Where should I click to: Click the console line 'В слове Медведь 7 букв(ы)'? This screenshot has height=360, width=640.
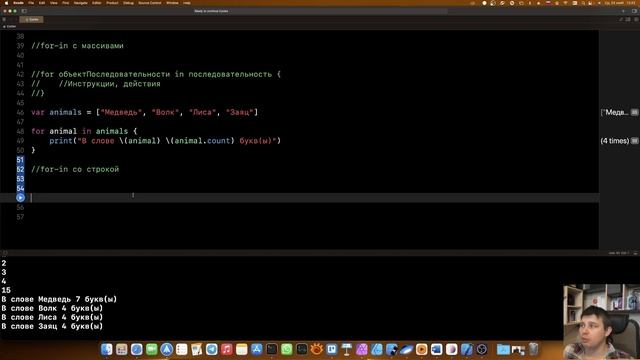click(x=59, y=299)
